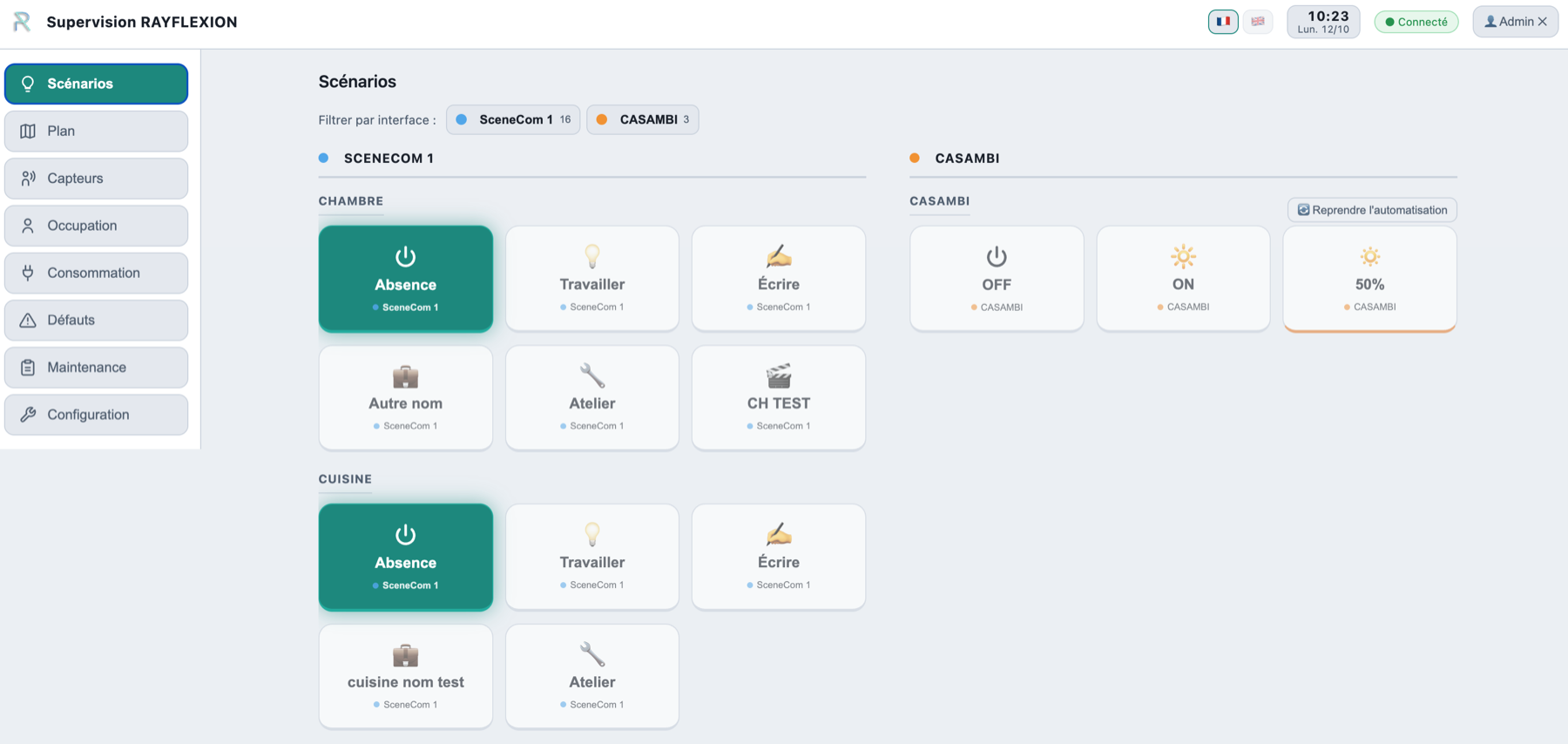Viewport: 1568px width, 744px height.
Task: Click the RAYFLEXION logo icon
Action: point(22,22)
